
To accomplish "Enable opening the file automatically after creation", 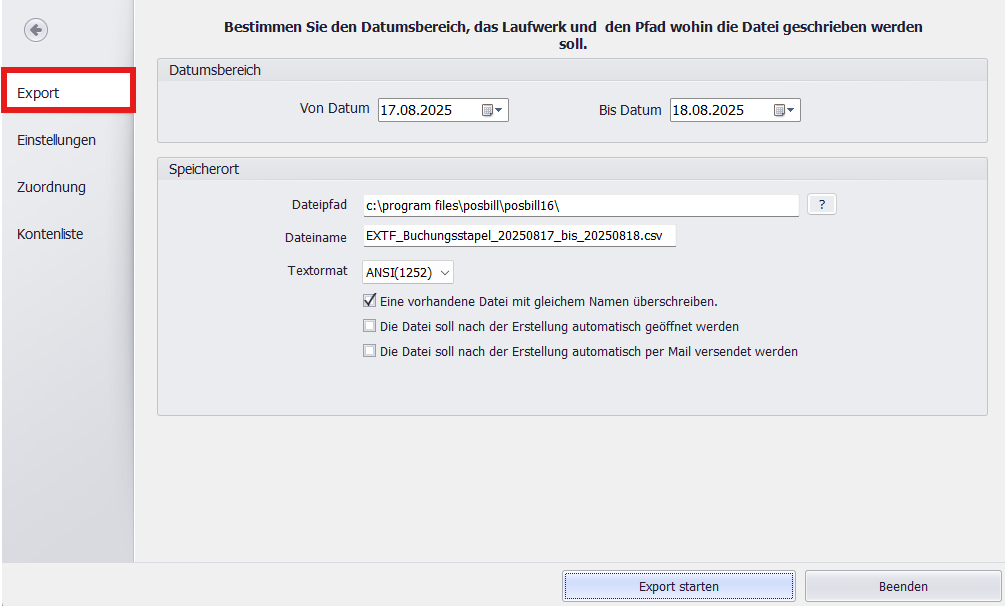I will [x=369, y=326].
